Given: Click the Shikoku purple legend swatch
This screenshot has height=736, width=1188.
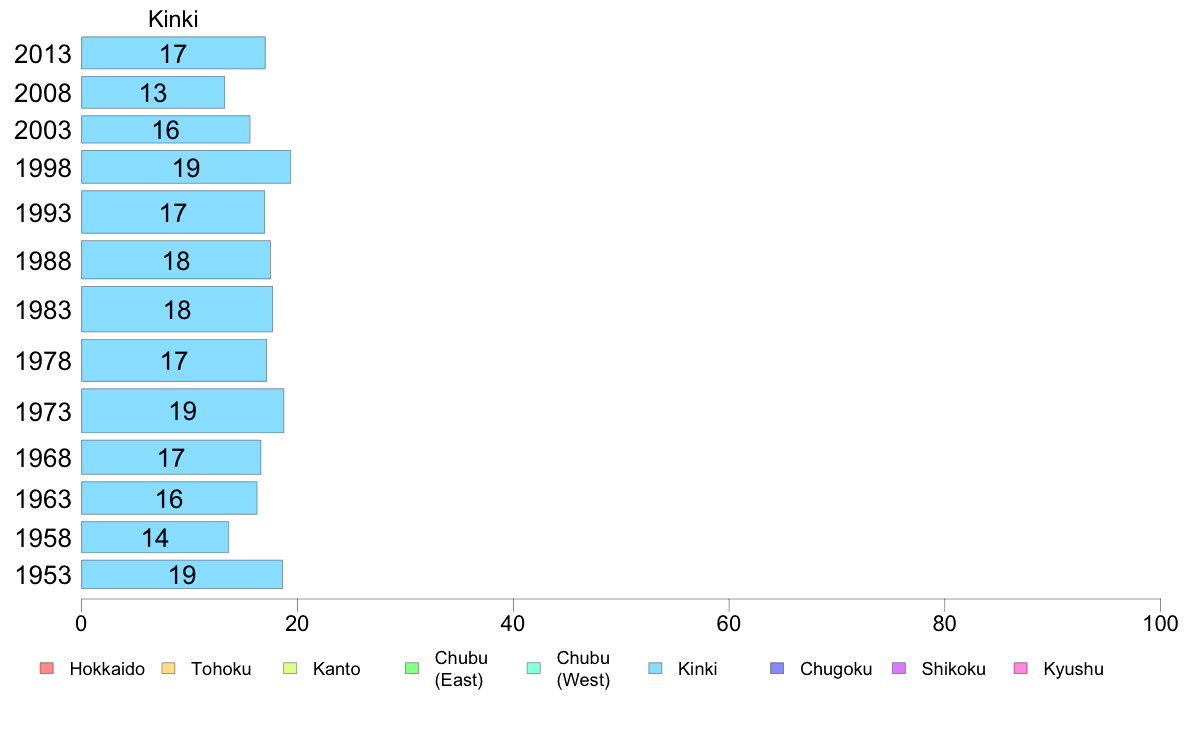Looking at the screenshot, I should (899, 669).
